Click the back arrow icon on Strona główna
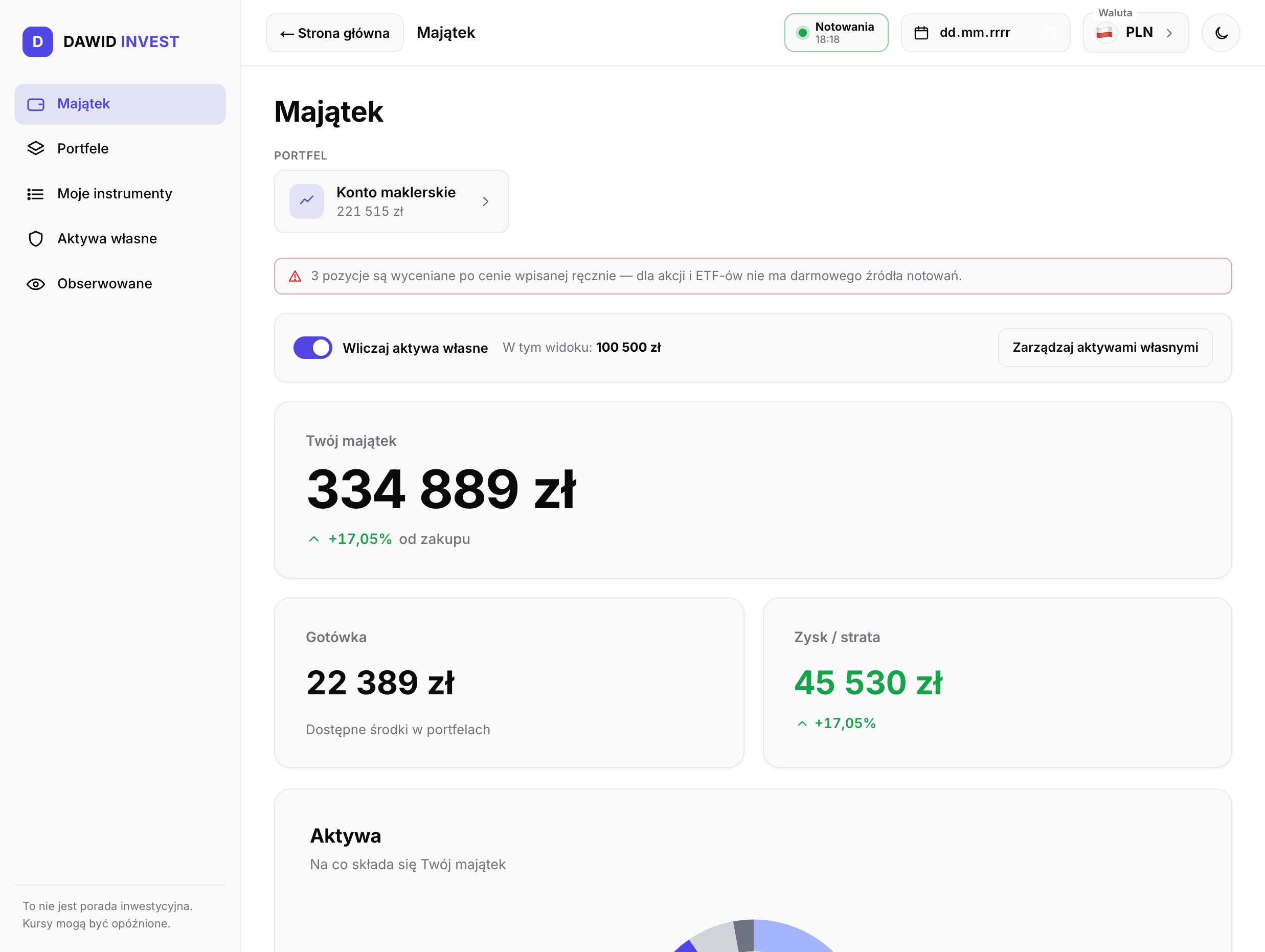This screenshot has width=1265, height=952. 287,34
